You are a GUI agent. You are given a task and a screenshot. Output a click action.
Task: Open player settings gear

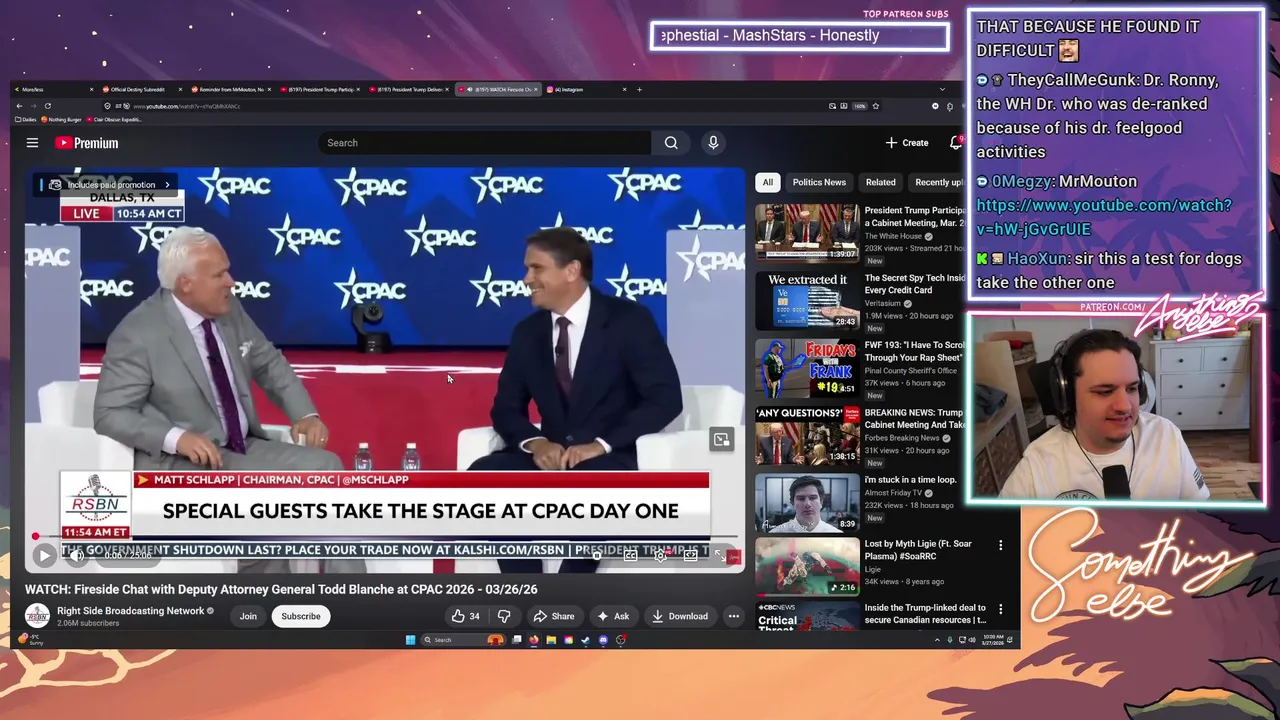[x=661, y=555]
